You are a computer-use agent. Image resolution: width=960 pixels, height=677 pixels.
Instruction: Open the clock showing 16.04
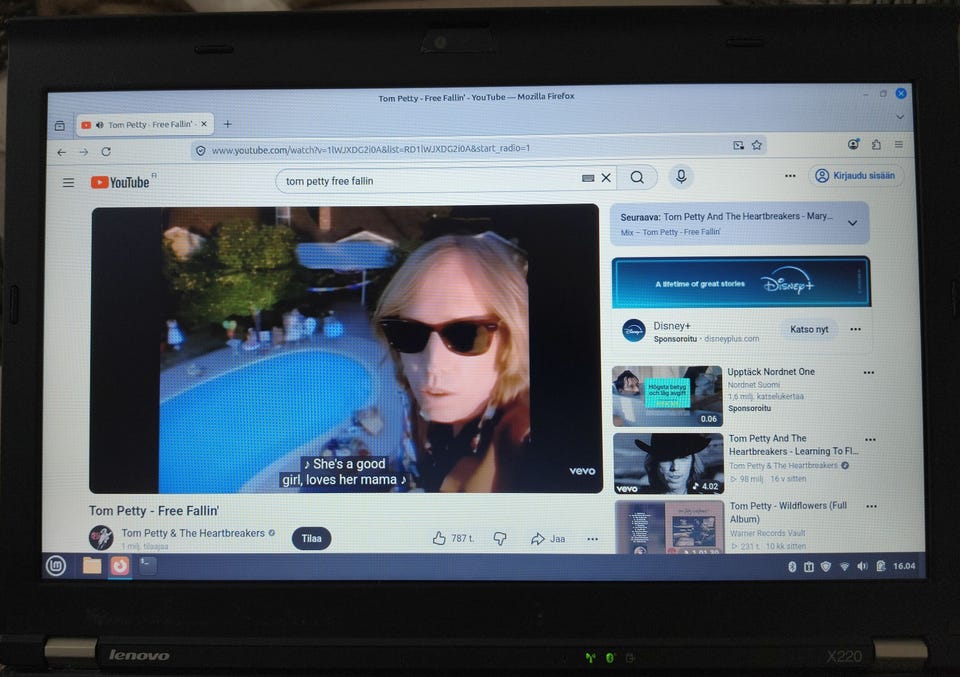(x=904, y=566)
